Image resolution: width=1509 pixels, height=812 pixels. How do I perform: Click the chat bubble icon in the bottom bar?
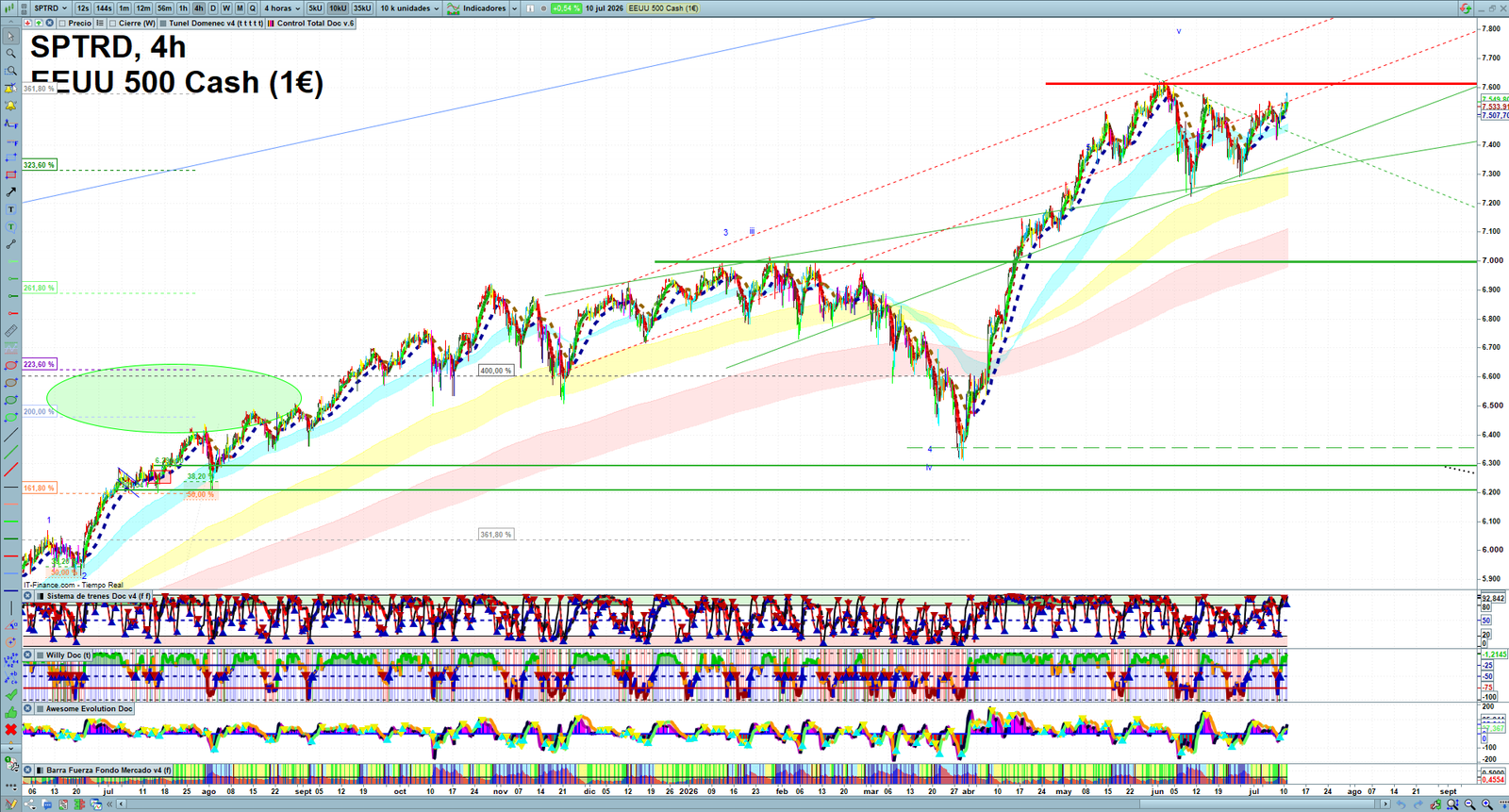click(47, 804)
